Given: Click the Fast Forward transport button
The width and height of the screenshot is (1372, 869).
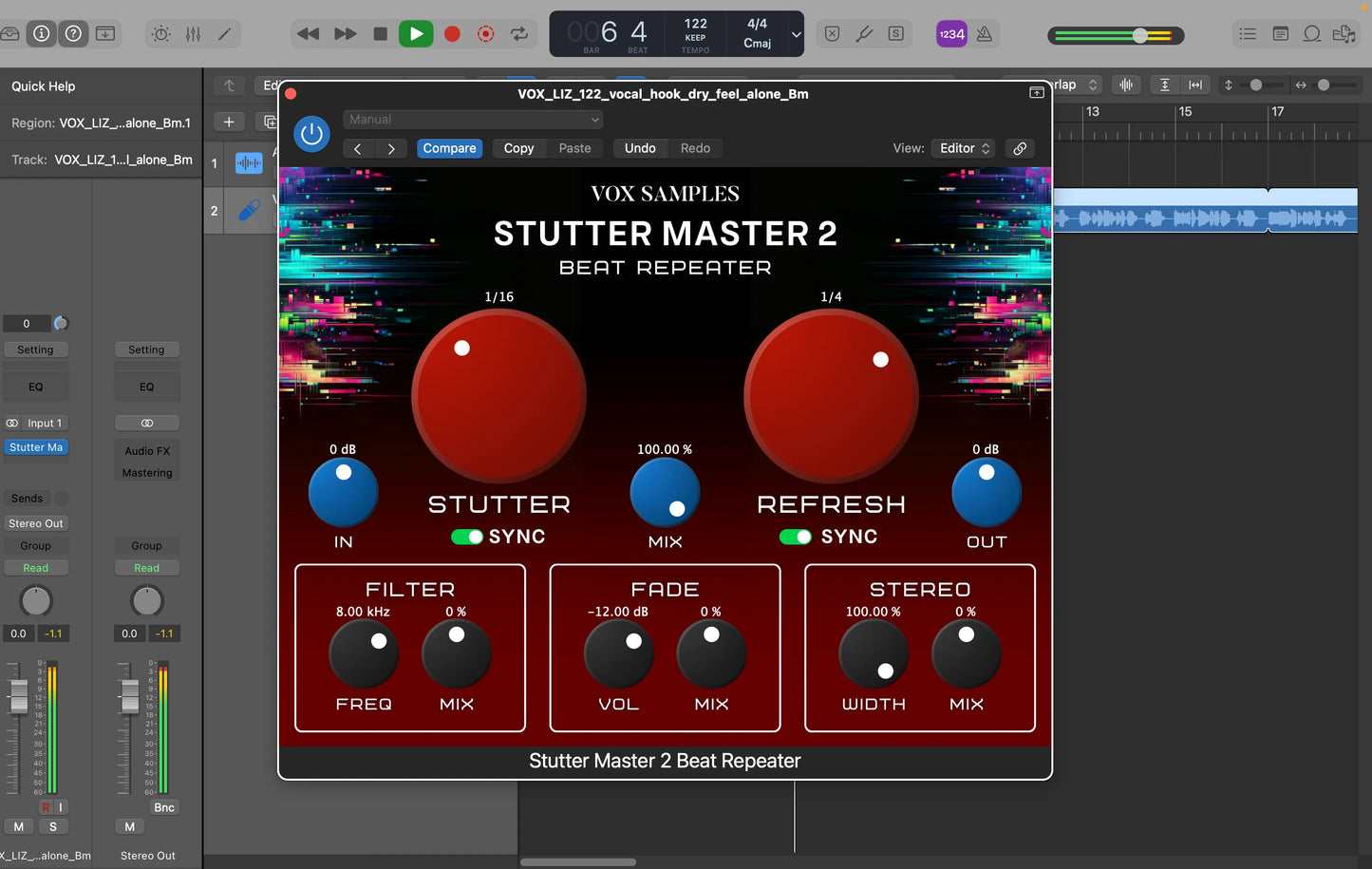Looking at the screenshot, I should 346,34.
